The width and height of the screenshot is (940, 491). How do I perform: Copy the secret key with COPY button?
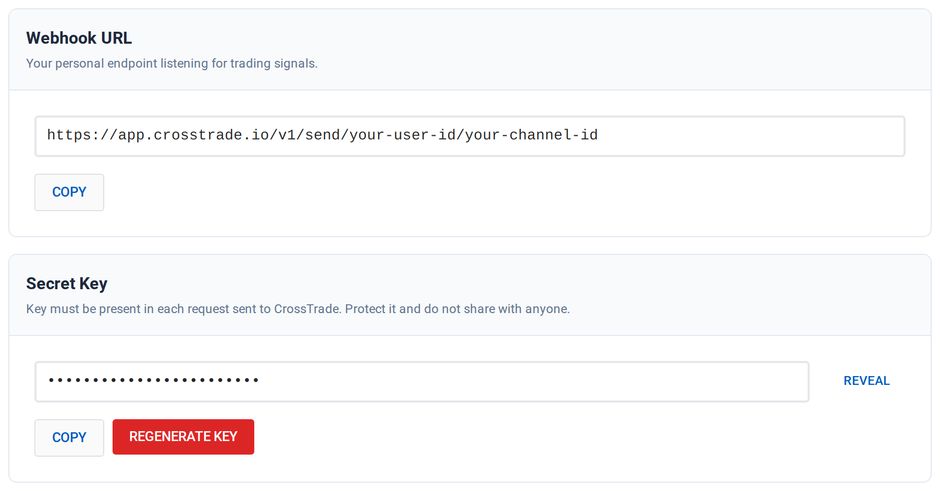[x=69, y=437]
